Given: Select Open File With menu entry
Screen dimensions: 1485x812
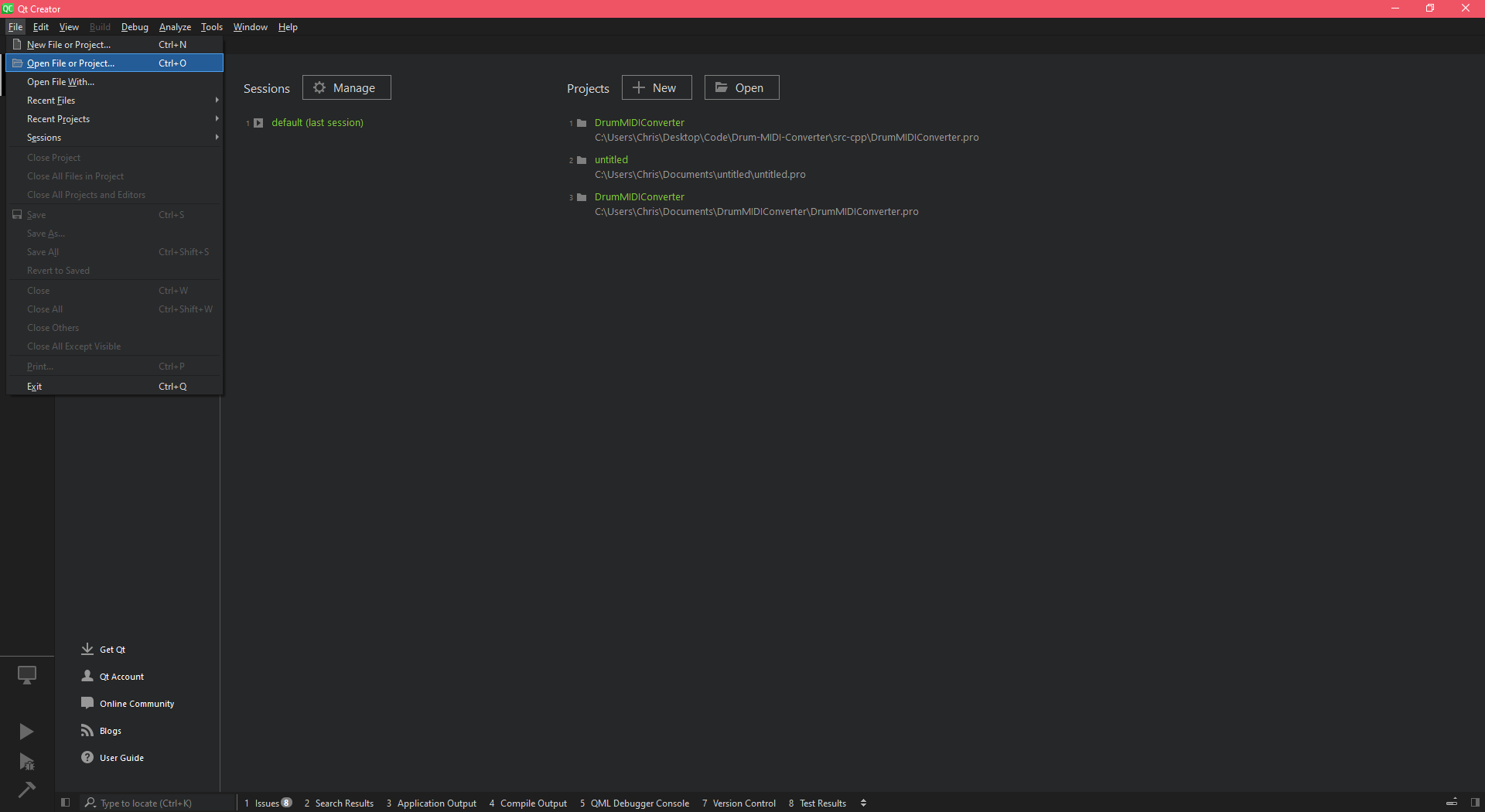Looking at the screenshot, I should coord(114,81).
